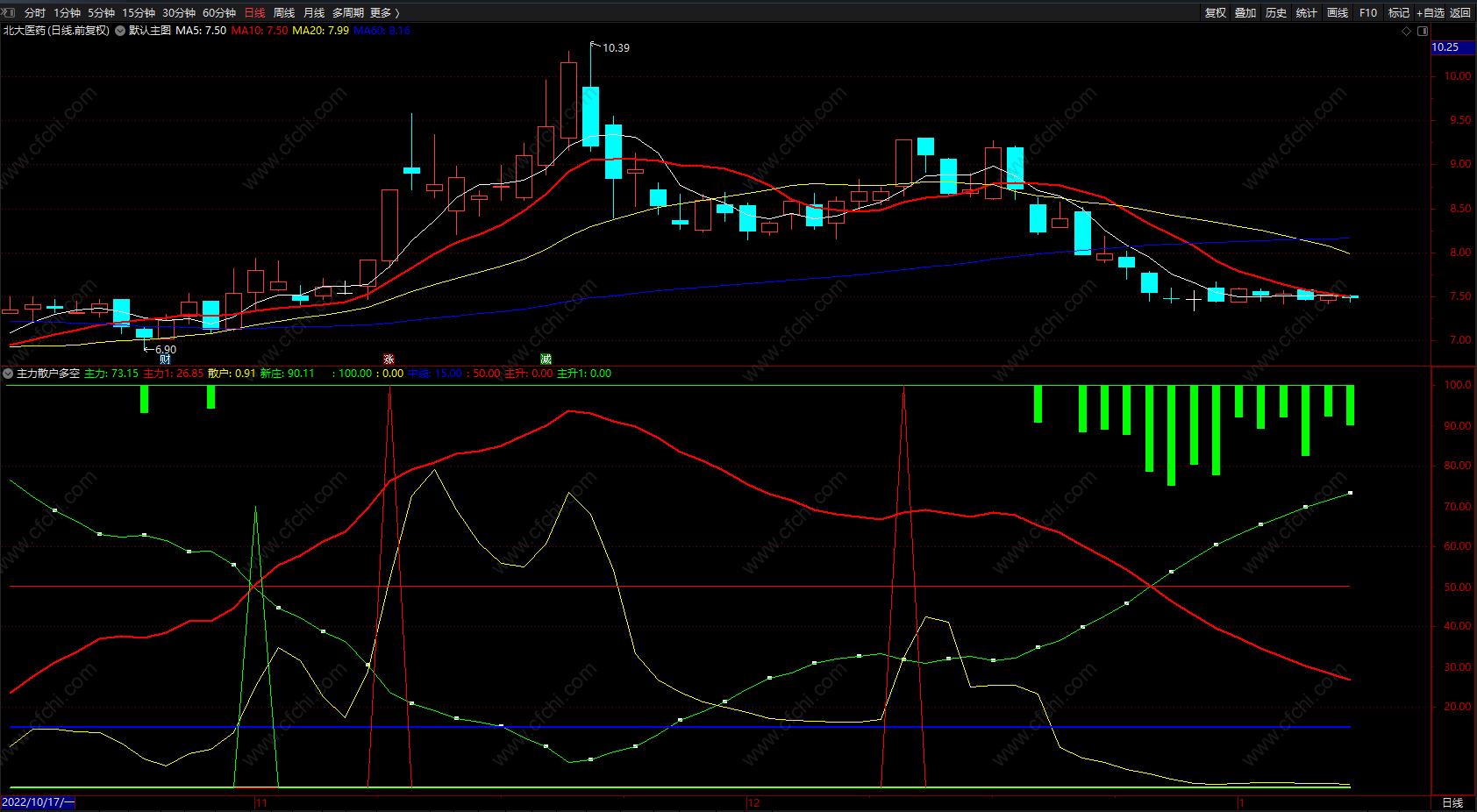Expand the 默认主图 main chart dropdown arrow
1477x812 pixels.
pyautogui.click(x=120, y=31)
